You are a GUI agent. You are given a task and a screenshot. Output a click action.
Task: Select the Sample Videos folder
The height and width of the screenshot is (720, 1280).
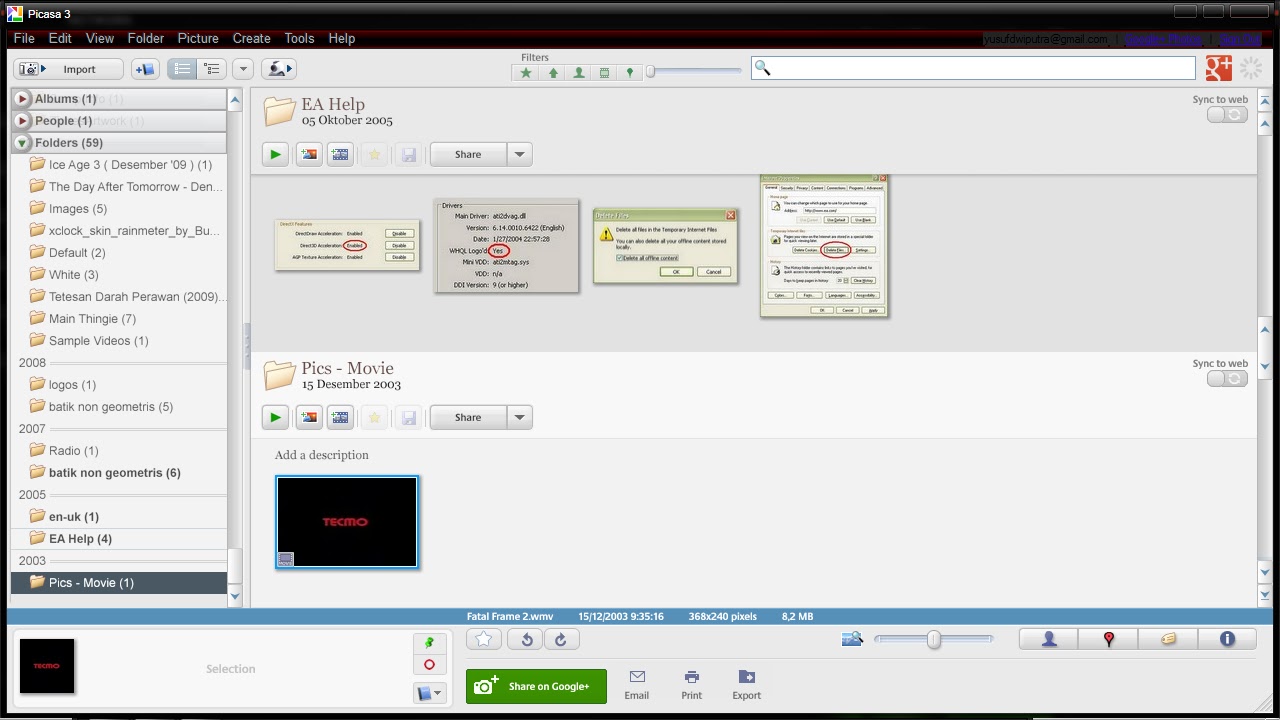[120, 341]
